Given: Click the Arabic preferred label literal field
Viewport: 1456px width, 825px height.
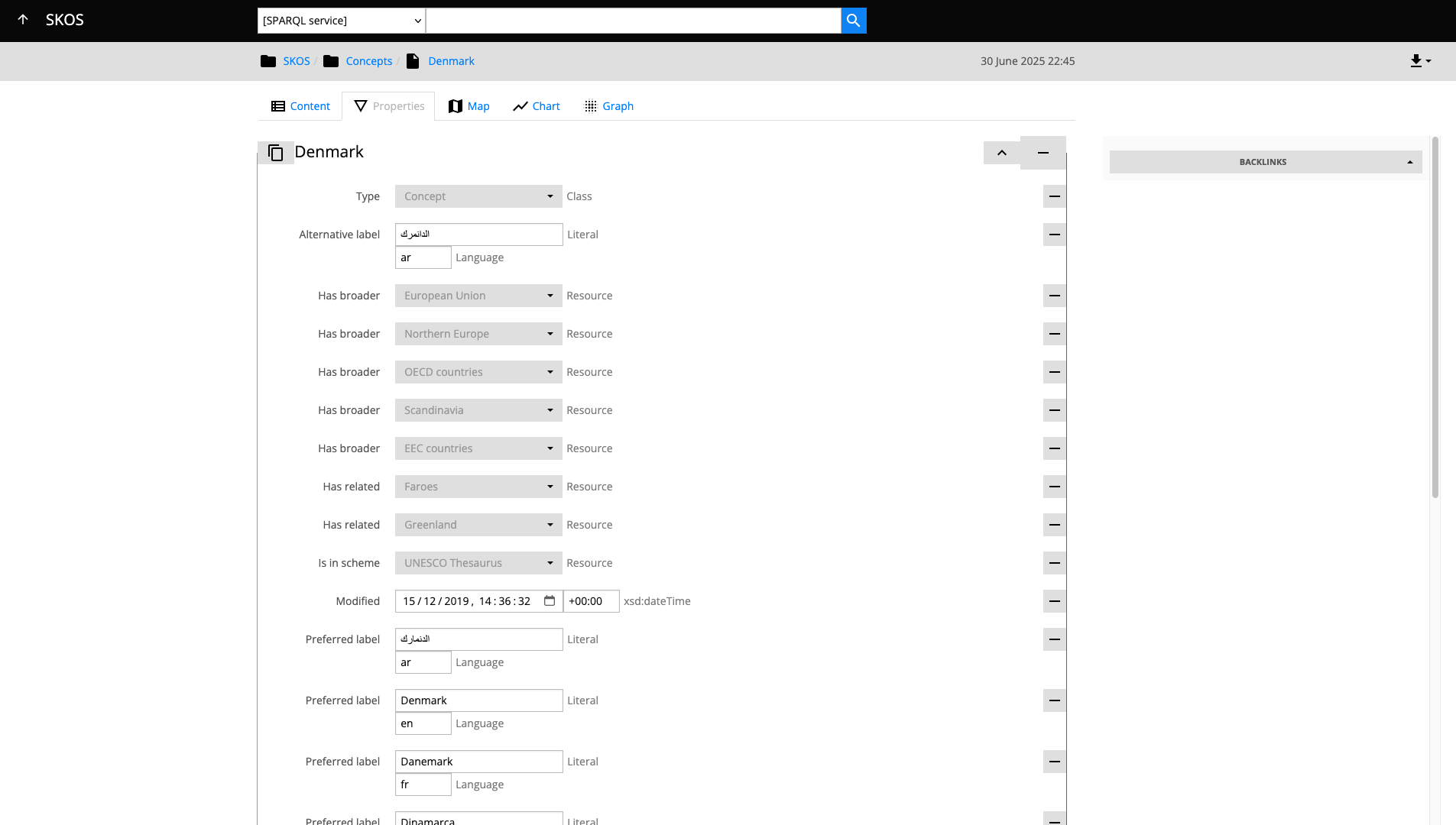Looking at the screenshot, I should [479, 639].
